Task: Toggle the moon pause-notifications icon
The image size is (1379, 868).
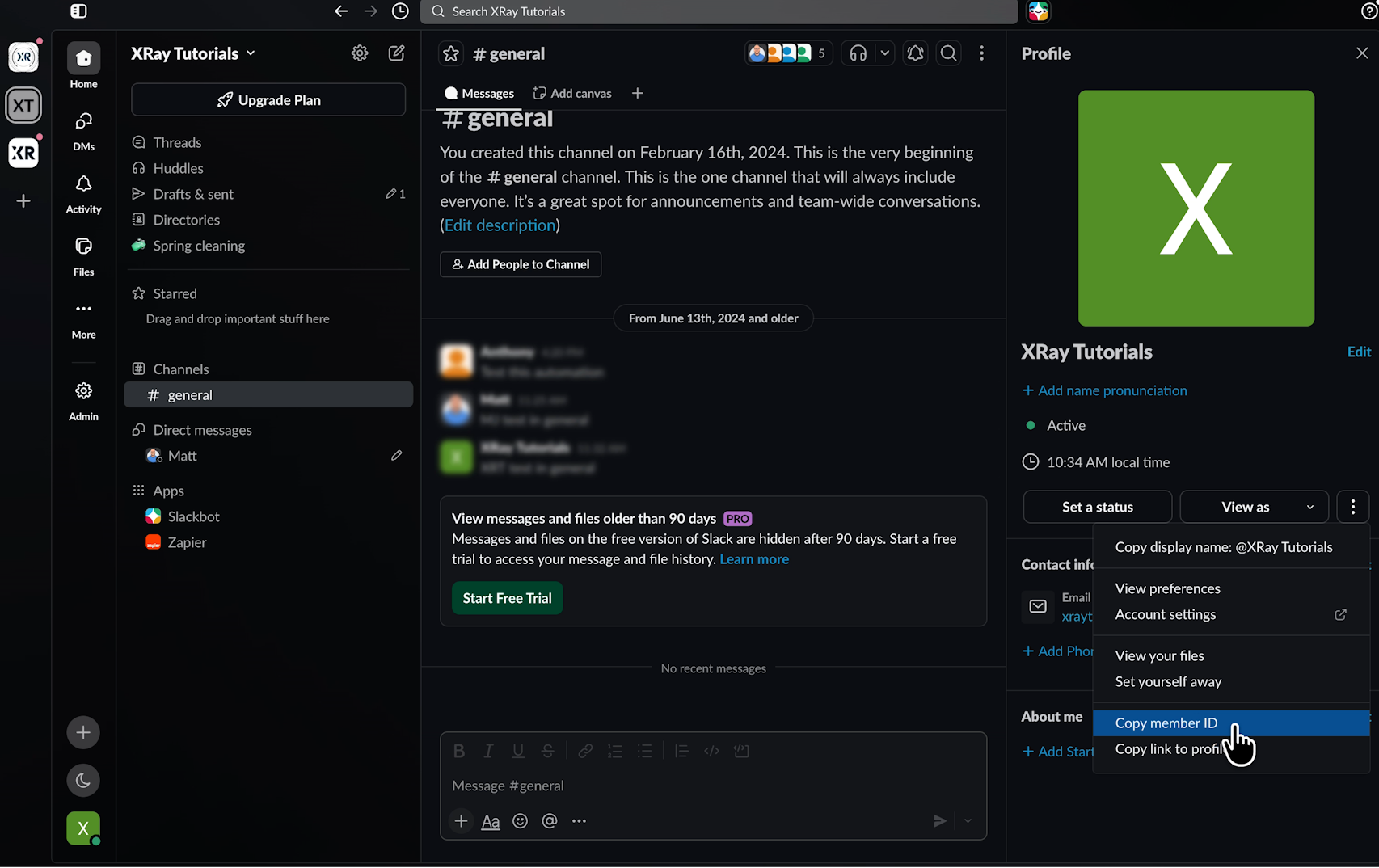Action: point(83,781)
